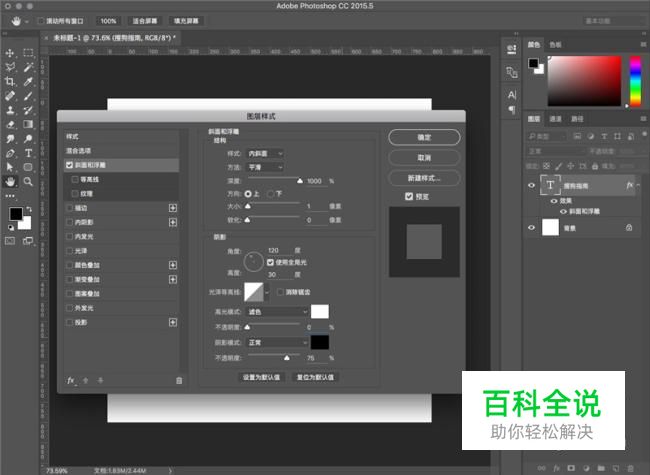Select the Clone Stamp tool
The width and height of the screenshot is (650, 475).
point(10,110)
